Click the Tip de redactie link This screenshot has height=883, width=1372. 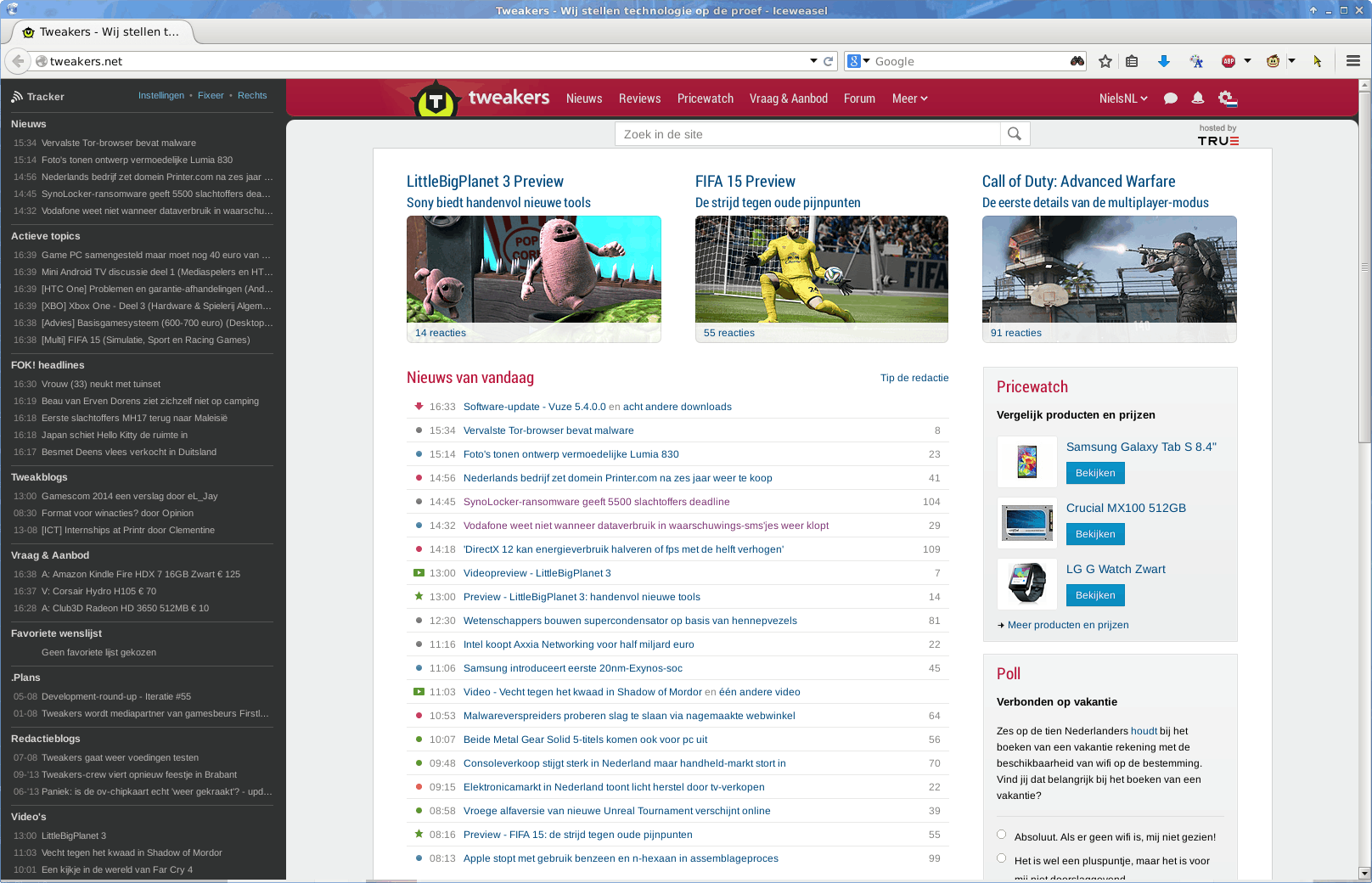point(914,378)
